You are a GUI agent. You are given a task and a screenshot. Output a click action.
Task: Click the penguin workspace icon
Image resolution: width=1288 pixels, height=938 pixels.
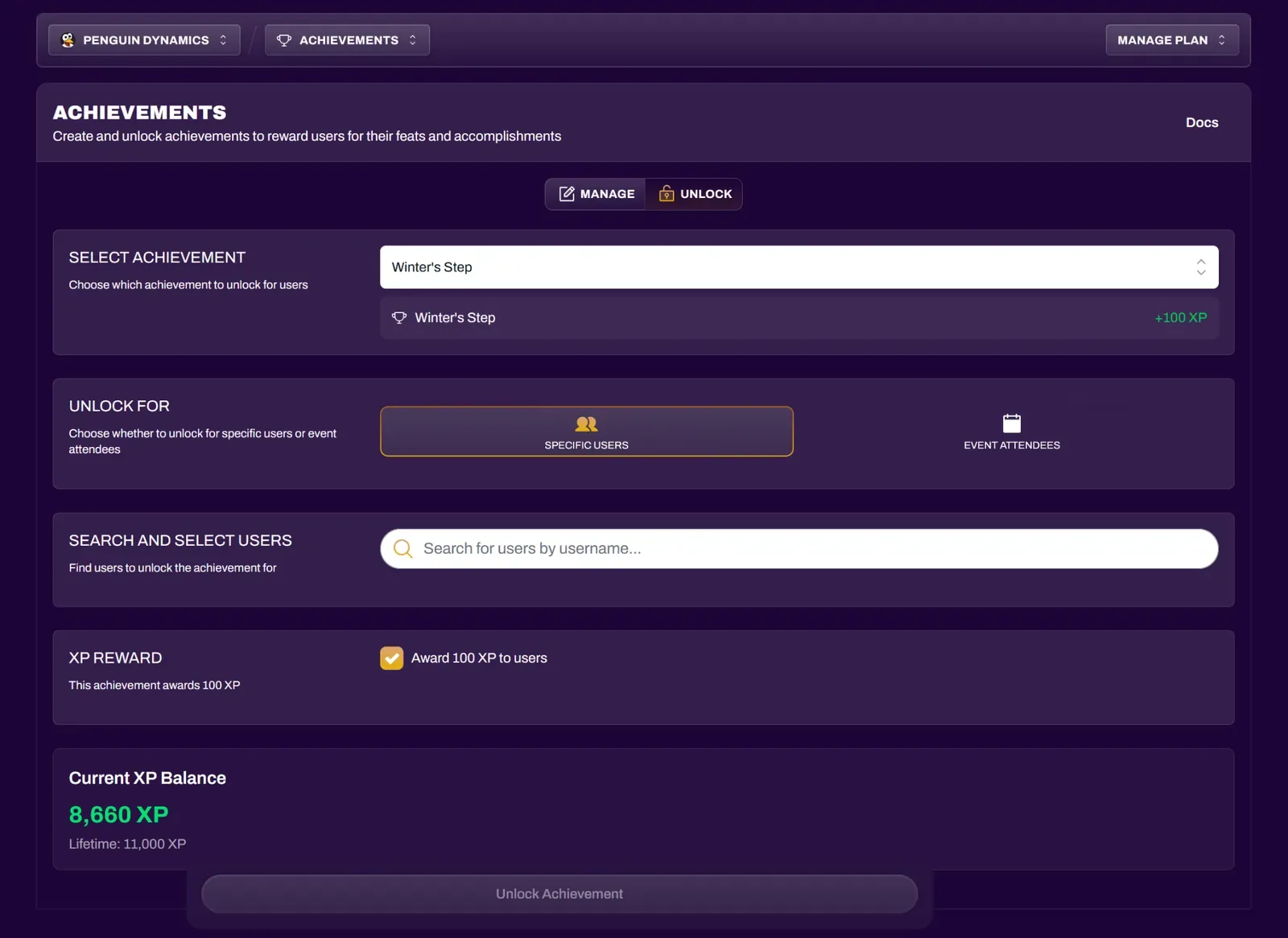[68, 39]
